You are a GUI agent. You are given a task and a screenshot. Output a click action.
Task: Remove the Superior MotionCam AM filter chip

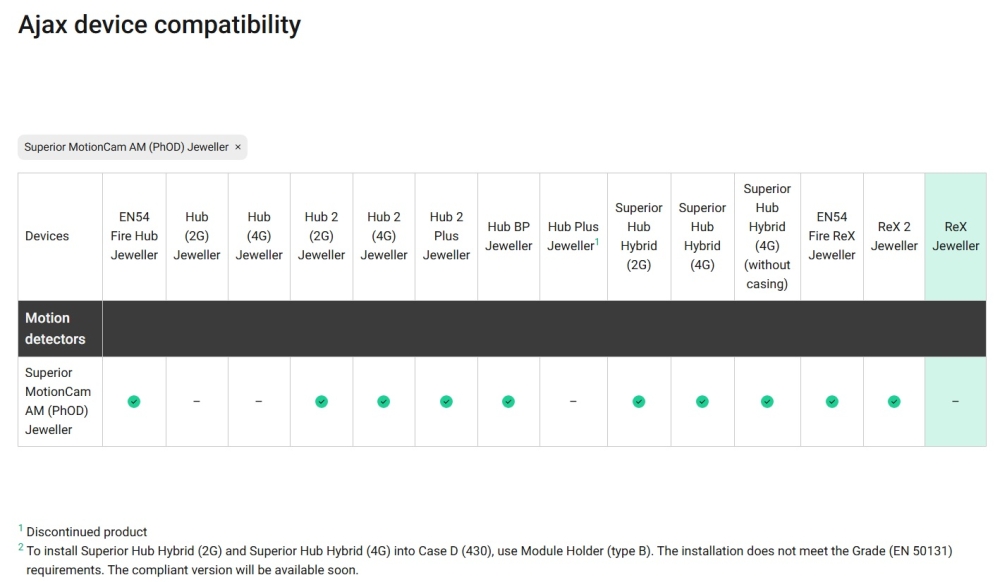[x=238, y=147]
